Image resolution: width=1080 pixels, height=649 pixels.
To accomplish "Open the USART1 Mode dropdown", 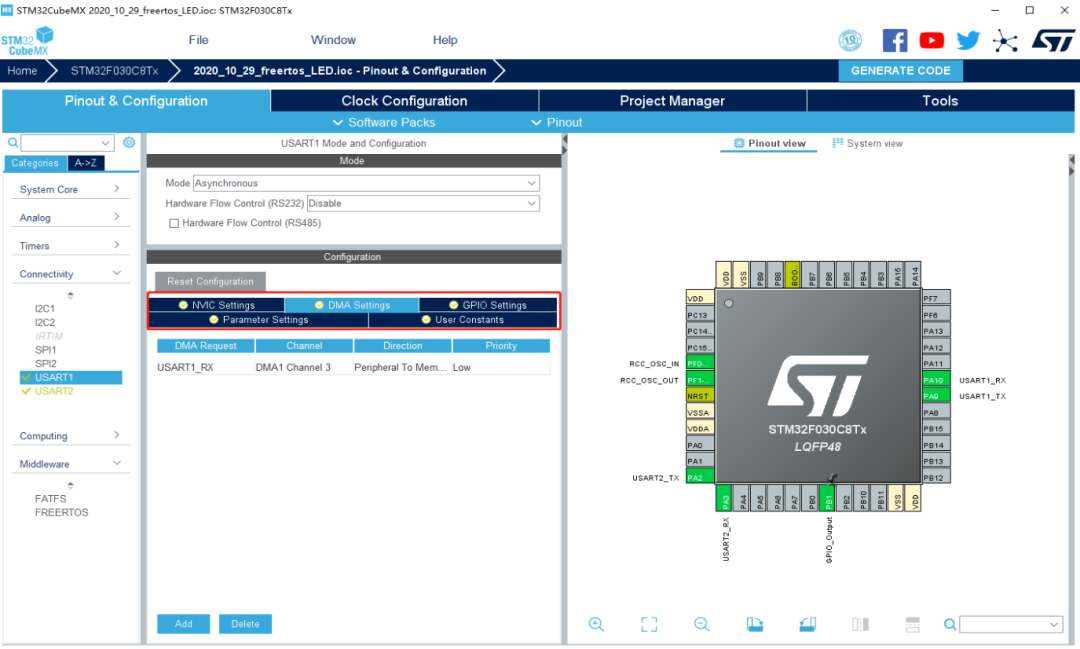I will click(x=366, y=183).
